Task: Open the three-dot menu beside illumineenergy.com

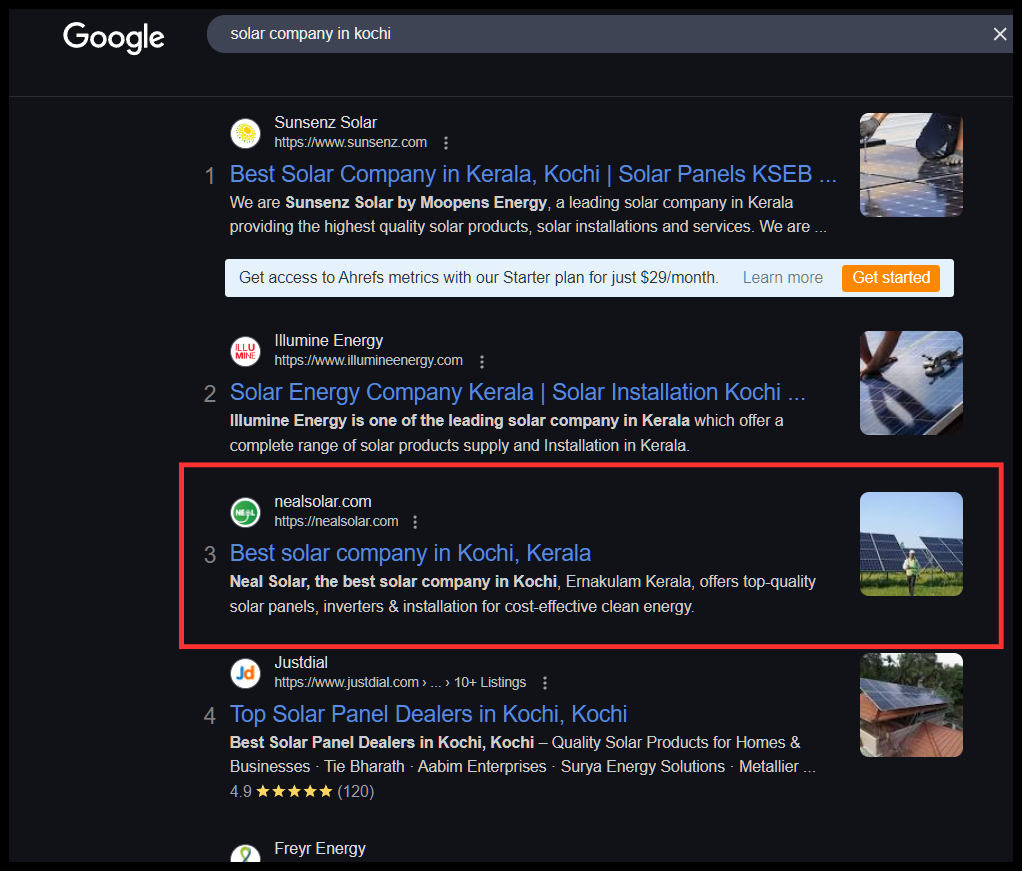Action: [x=482, y=361]
